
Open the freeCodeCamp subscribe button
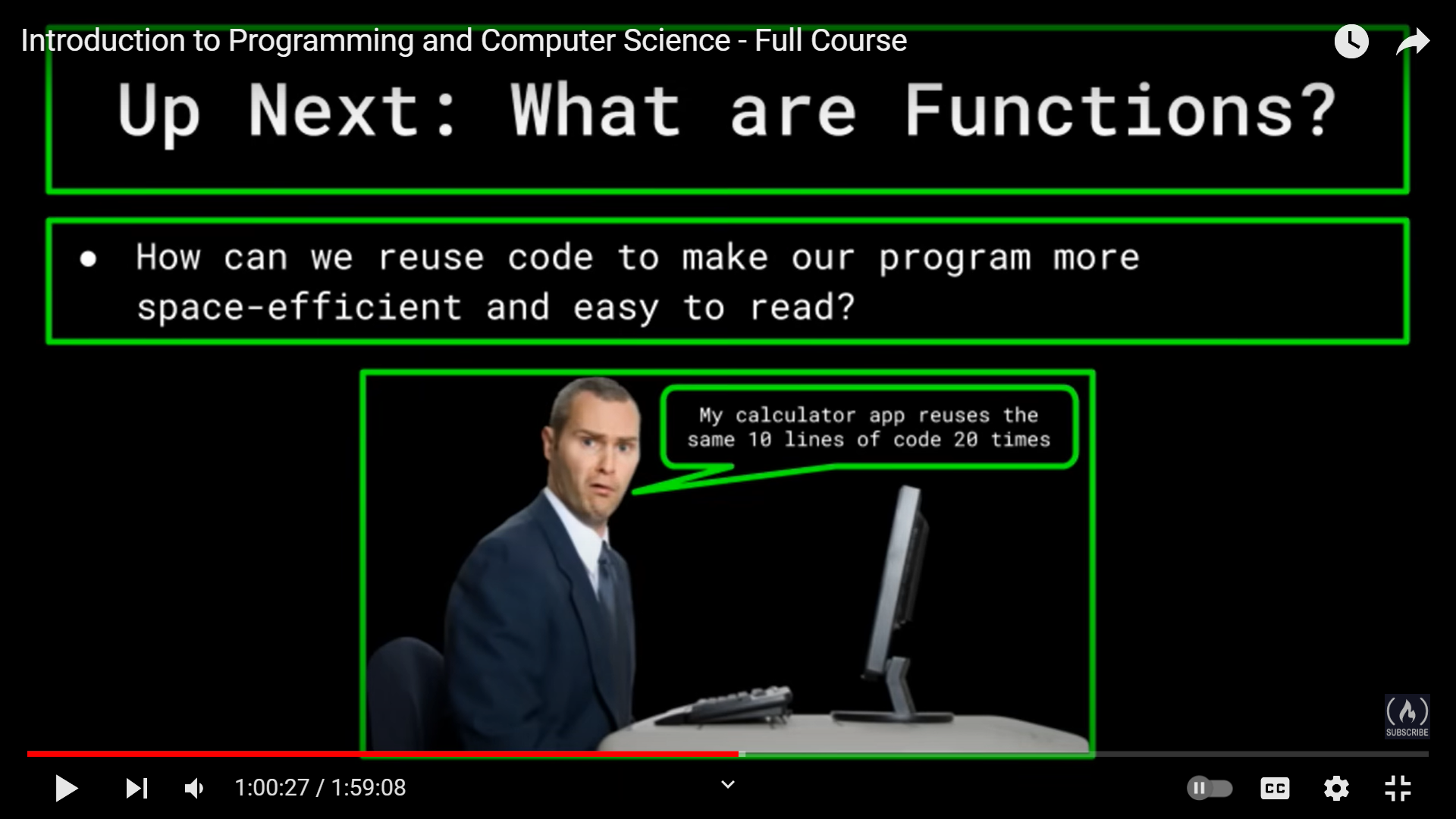[1406, 716]
